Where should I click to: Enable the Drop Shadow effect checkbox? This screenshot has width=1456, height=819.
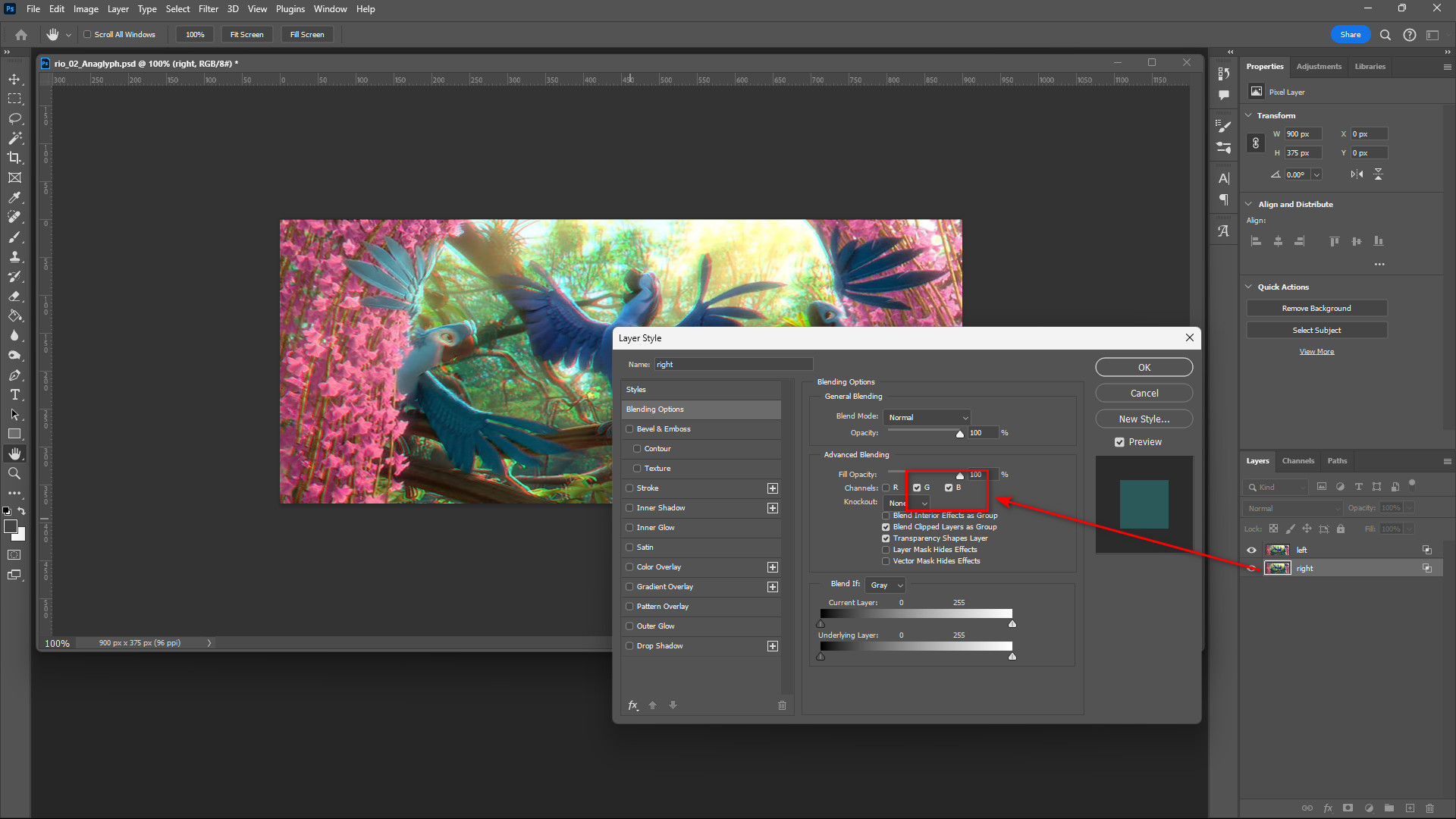(629, 646)
